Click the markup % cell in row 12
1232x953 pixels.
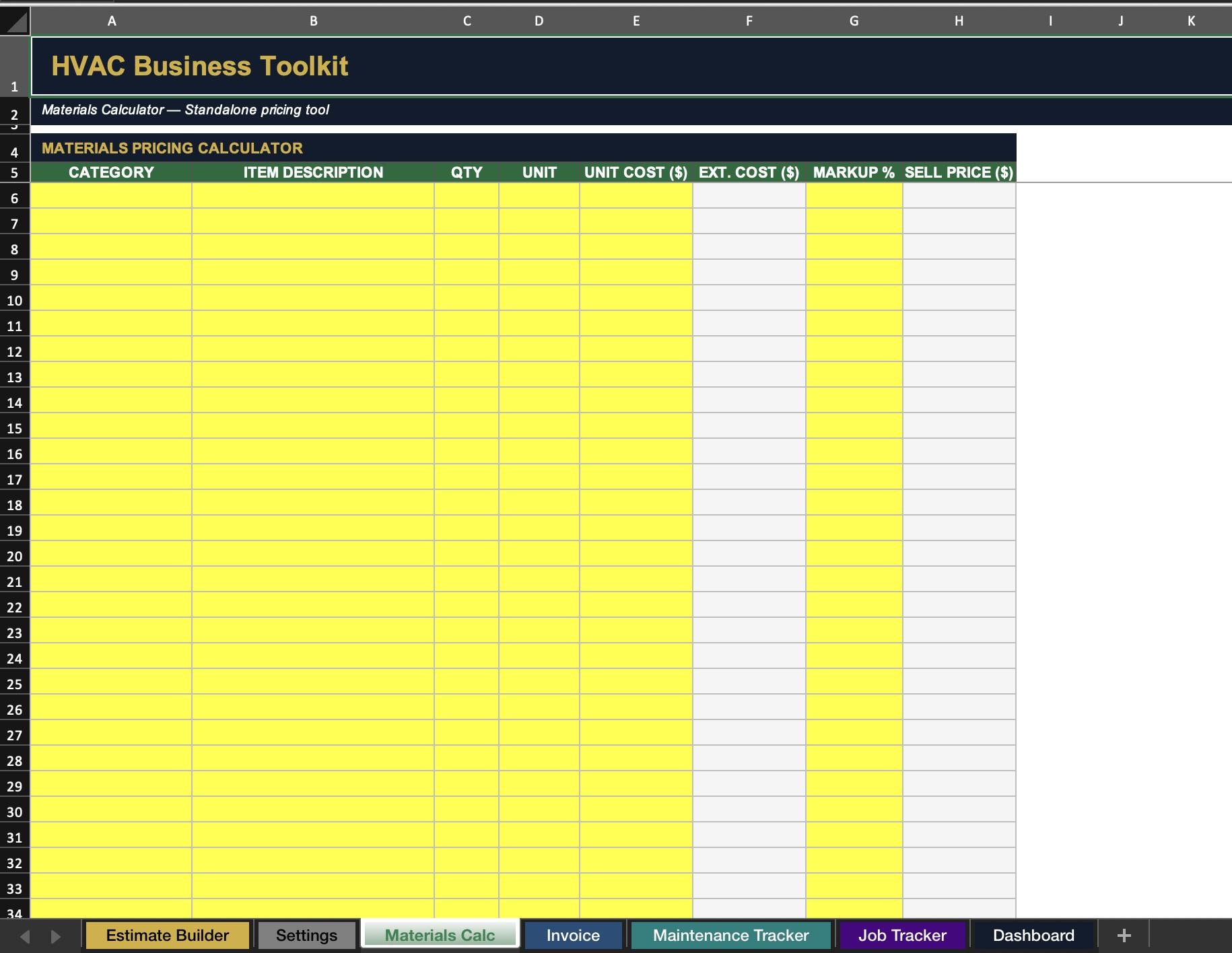[x=854, y=349]
